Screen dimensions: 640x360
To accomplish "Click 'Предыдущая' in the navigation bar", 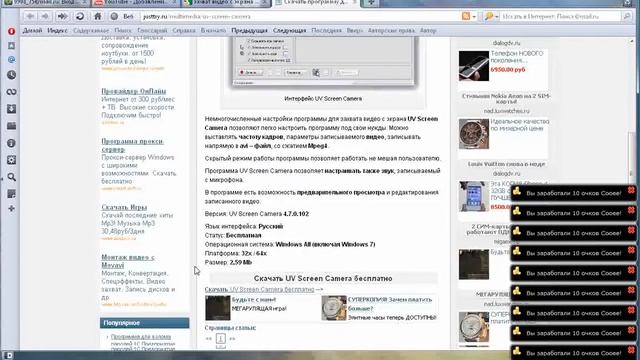I will point(249,31).
